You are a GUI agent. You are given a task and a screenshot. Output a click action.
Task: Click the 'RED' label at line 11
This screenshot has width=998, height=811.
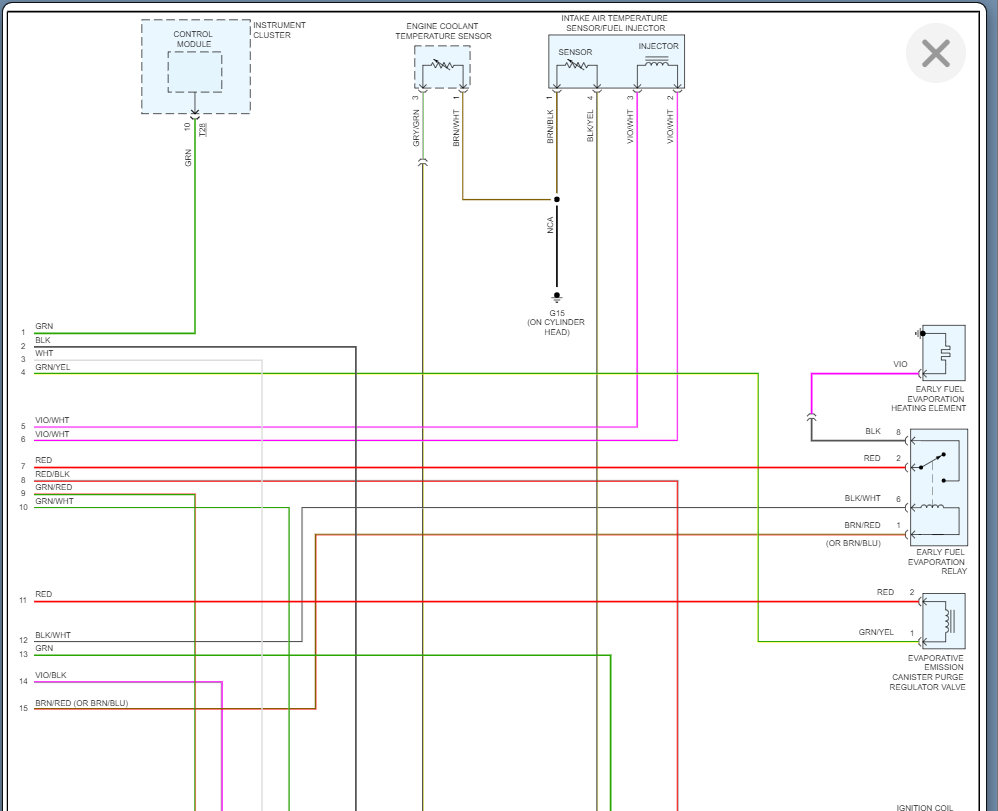43,595
